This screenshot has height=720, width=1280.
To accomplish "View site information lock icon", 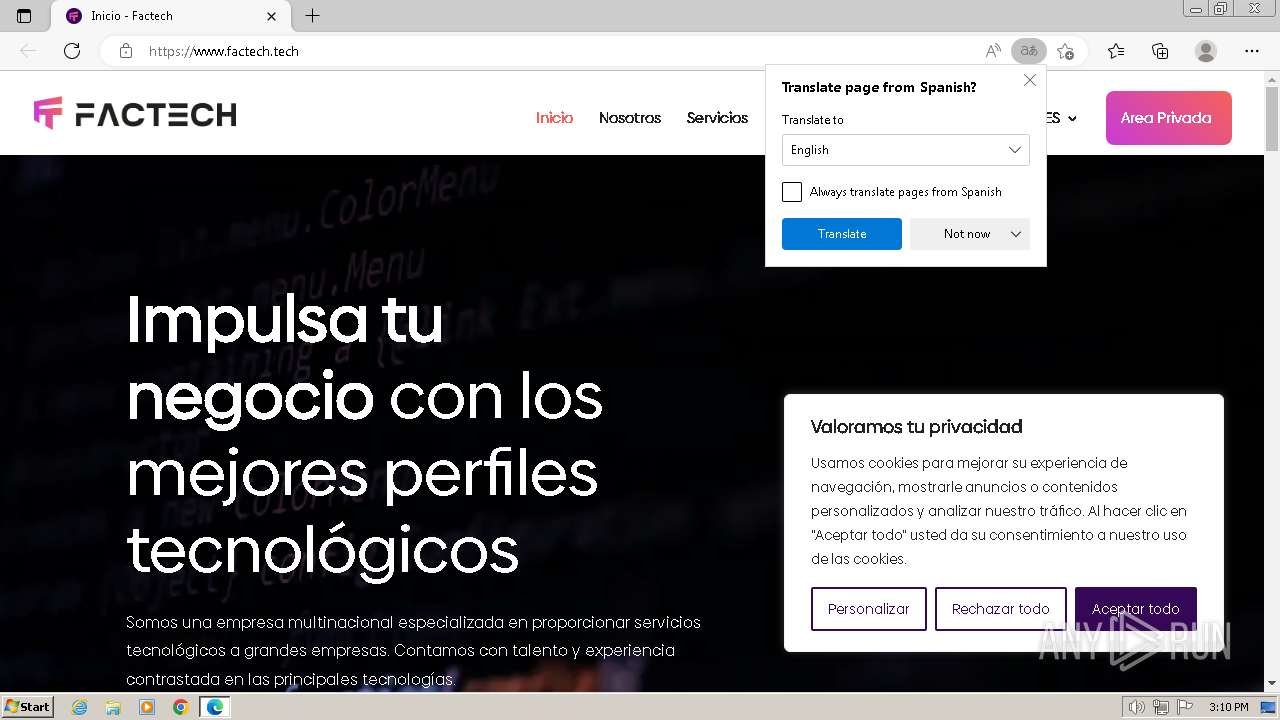I will (x=126, y=51).
